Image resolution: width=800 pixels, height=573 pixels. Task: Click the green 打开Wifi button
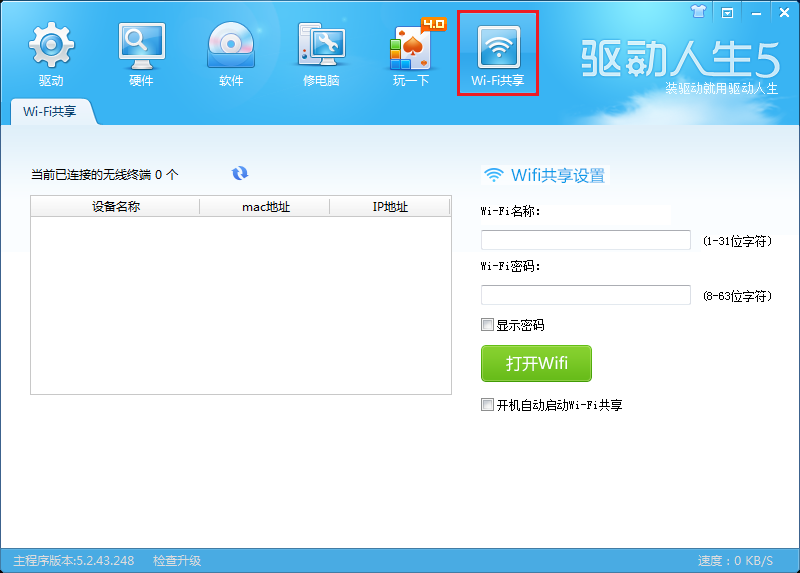(536, 363)
